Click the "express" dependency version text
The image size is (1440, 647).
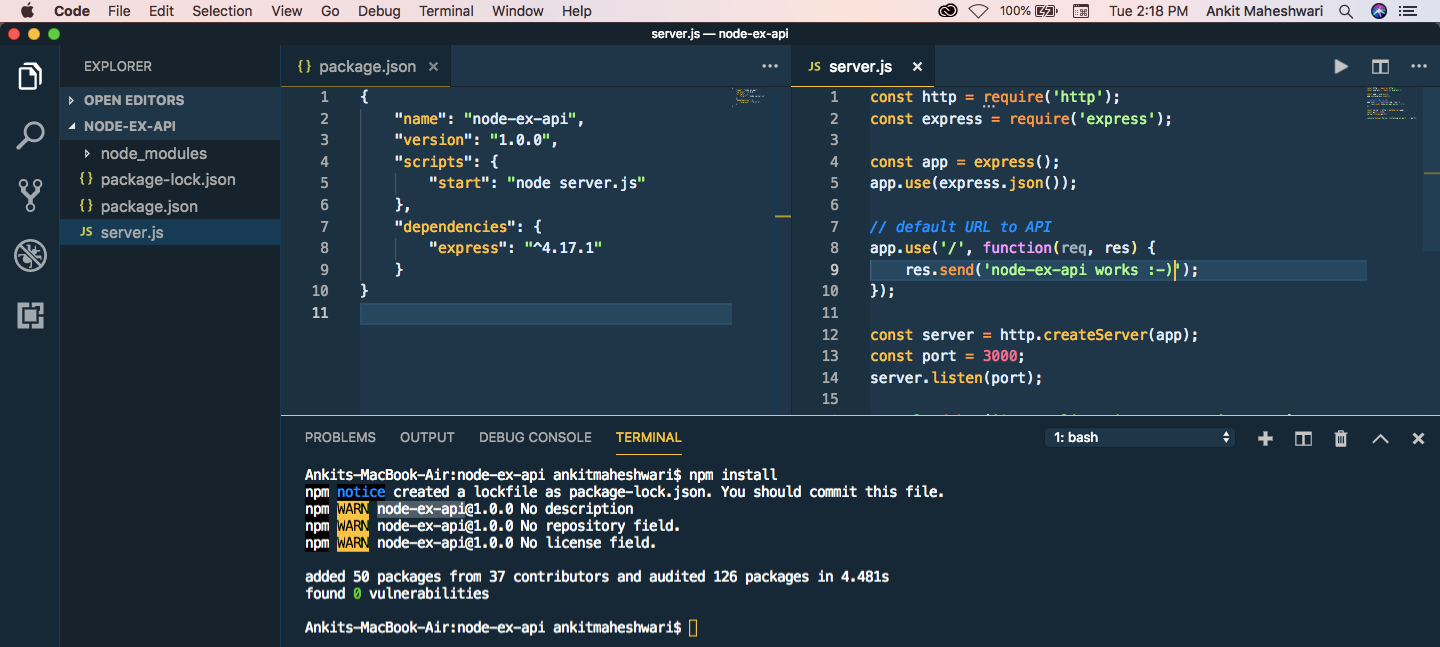tap(563, 248)
